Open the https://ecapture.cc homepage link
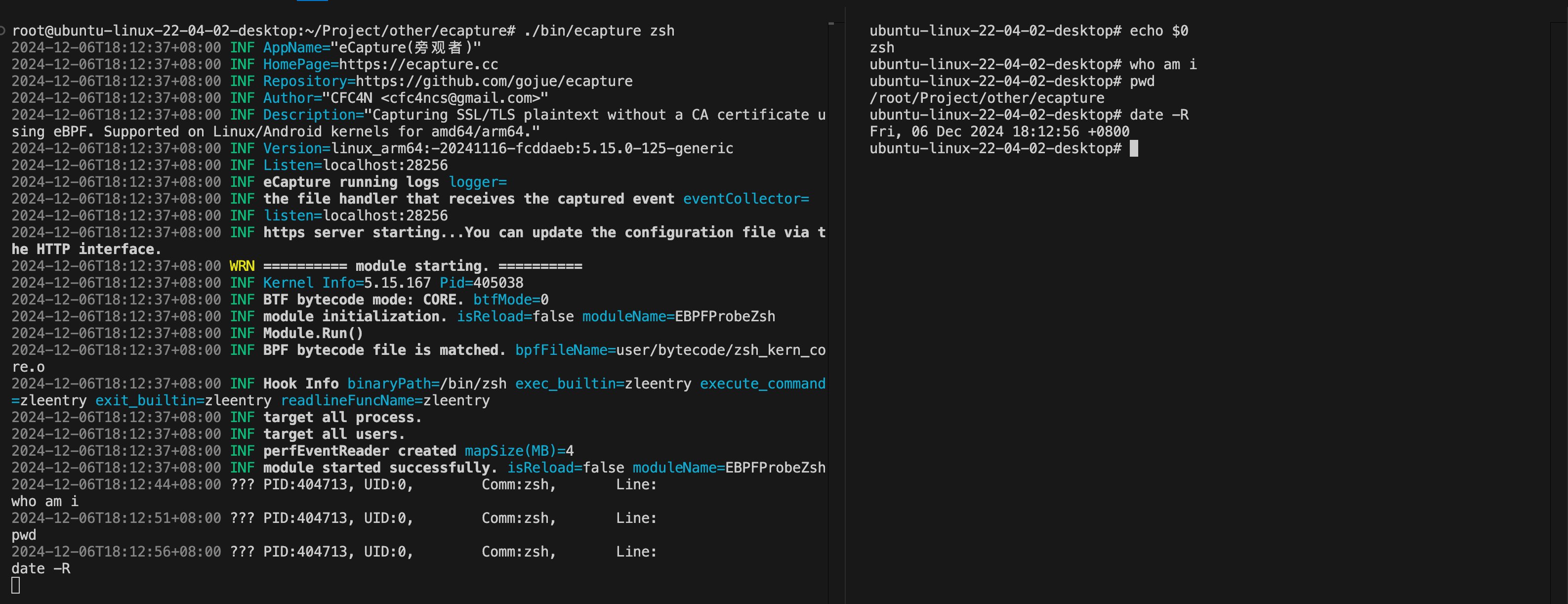The width and height of the screenshot is (1568, 604). click(418, 65)
